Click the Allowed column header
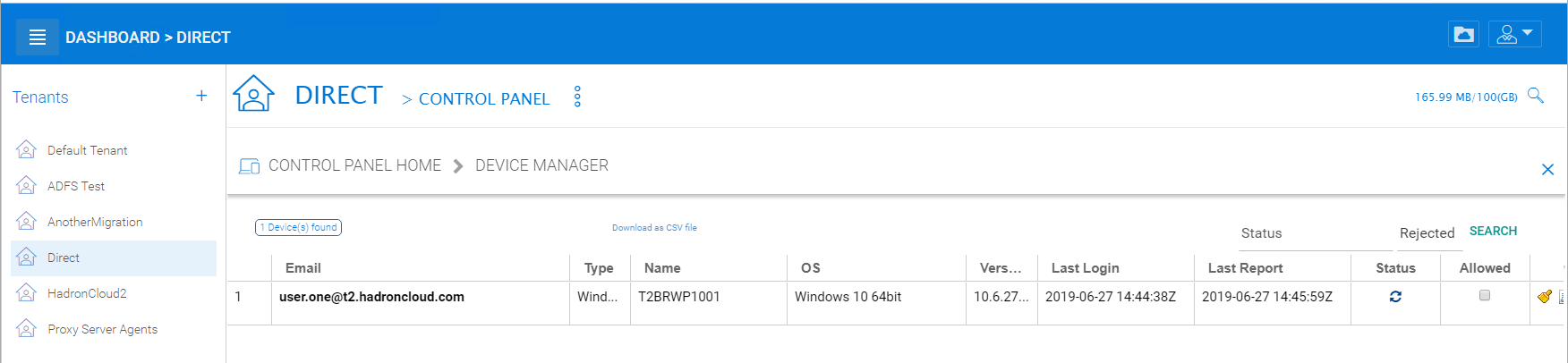 pos(1485,268)
